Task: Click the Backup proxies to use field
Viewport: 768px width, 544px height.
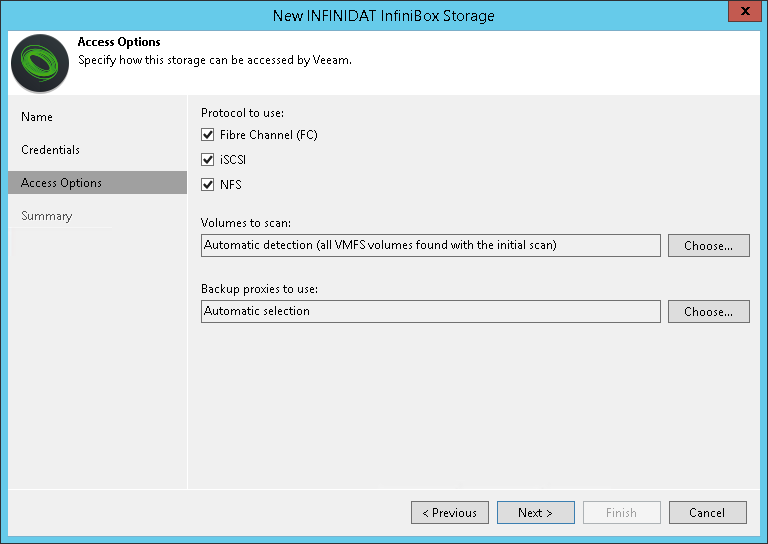Action: pos(430,311)
